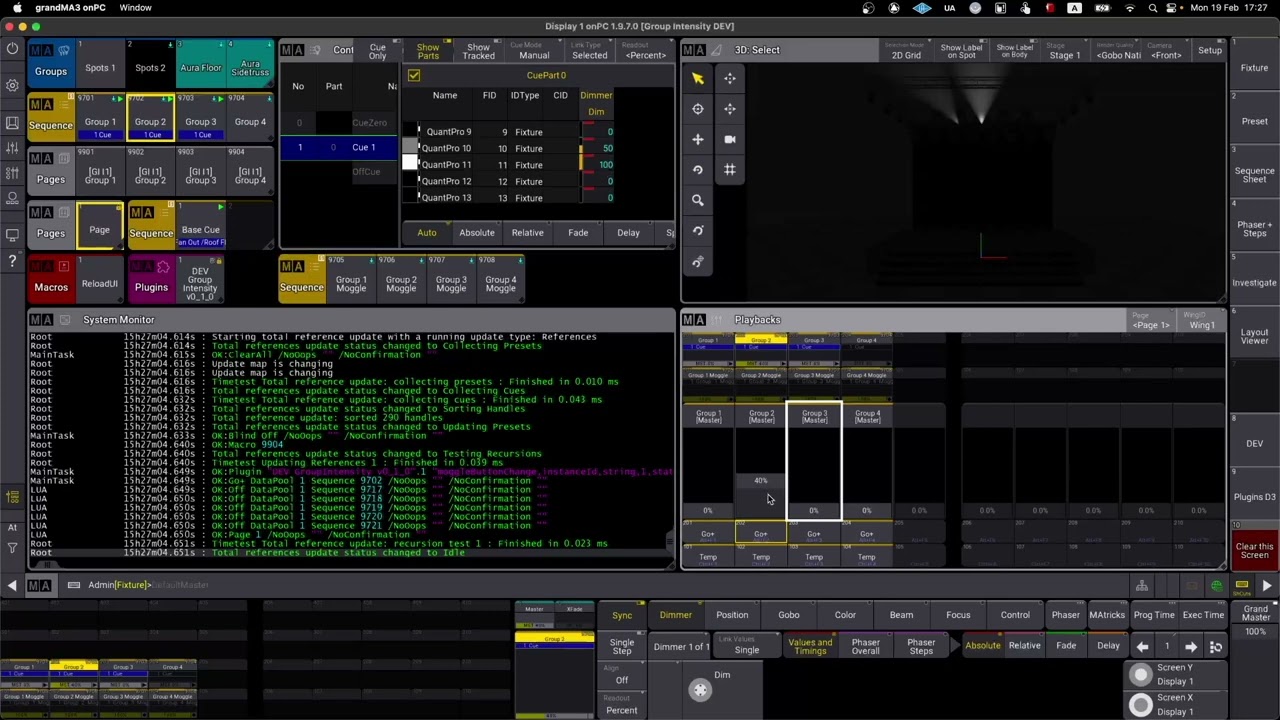This screenshot has width=1280, height=720.
Task: Open the Cue Mode Manual dropdown
Action: coord(534,51)
